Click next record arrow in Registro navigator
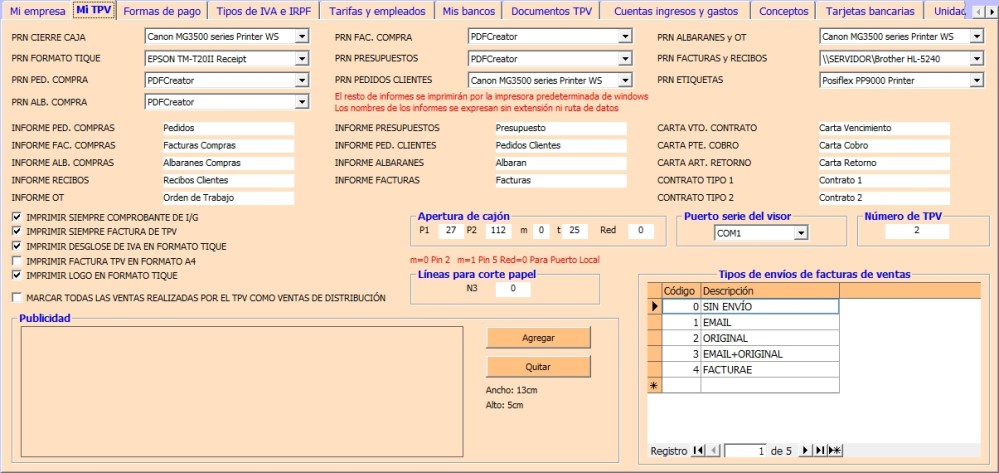The height and width of the screenshot is (473, 999). [x=806, y=451]
